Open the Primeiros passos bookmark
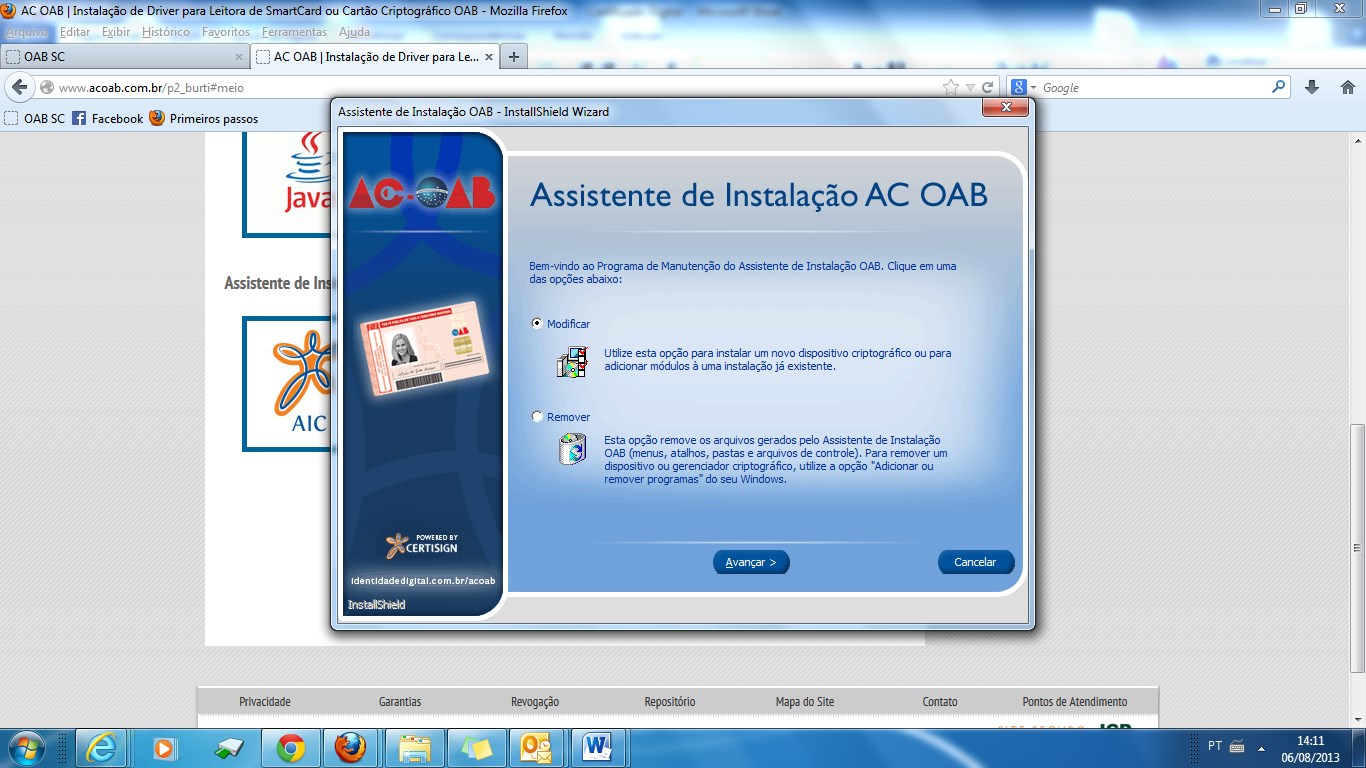Screen dimensions: 1366x768 pyautogui.click(x=204, y=118)
